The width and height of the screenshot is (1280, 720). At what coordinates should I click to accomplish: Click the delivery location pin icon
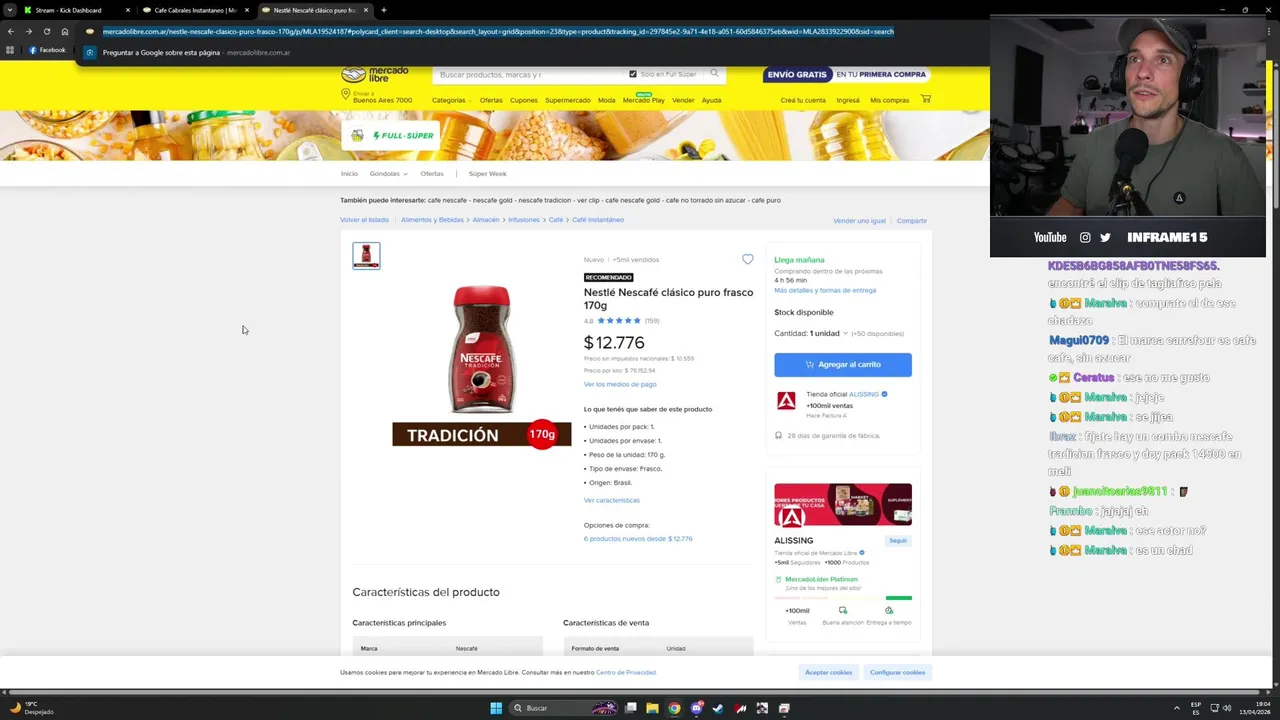tap(345, 95)
